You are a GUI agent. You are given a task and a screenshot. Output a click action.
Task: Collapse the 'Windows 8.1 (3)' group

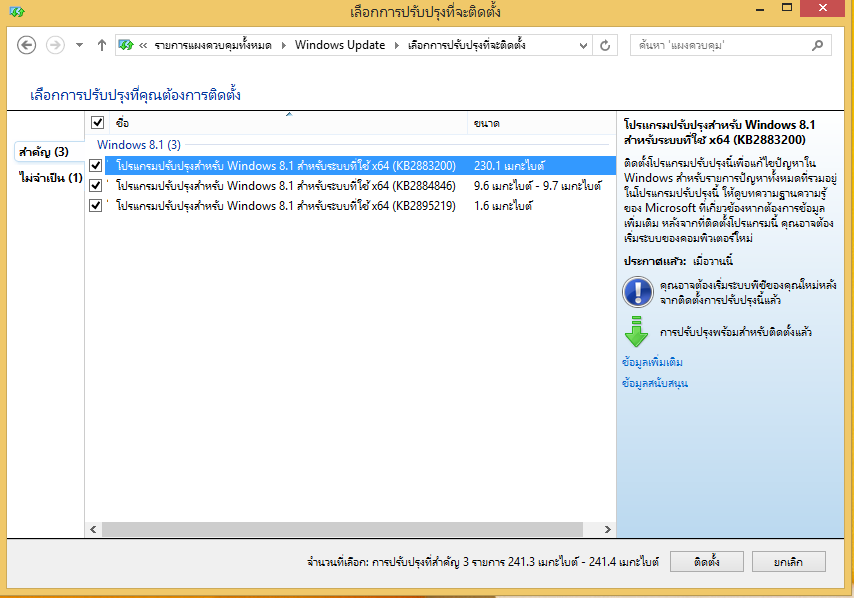139,145
